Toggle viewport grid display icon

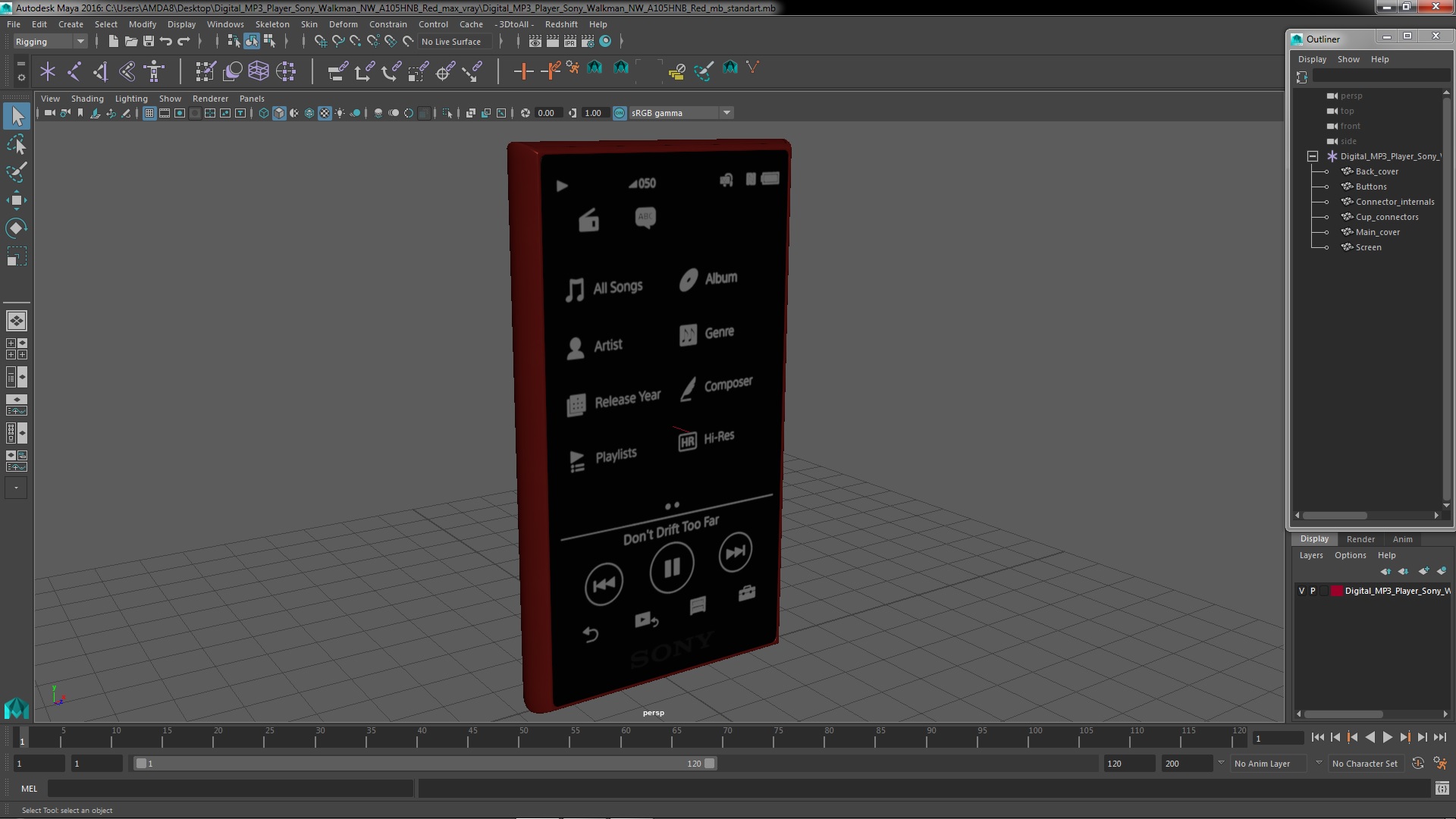(149, 113)
